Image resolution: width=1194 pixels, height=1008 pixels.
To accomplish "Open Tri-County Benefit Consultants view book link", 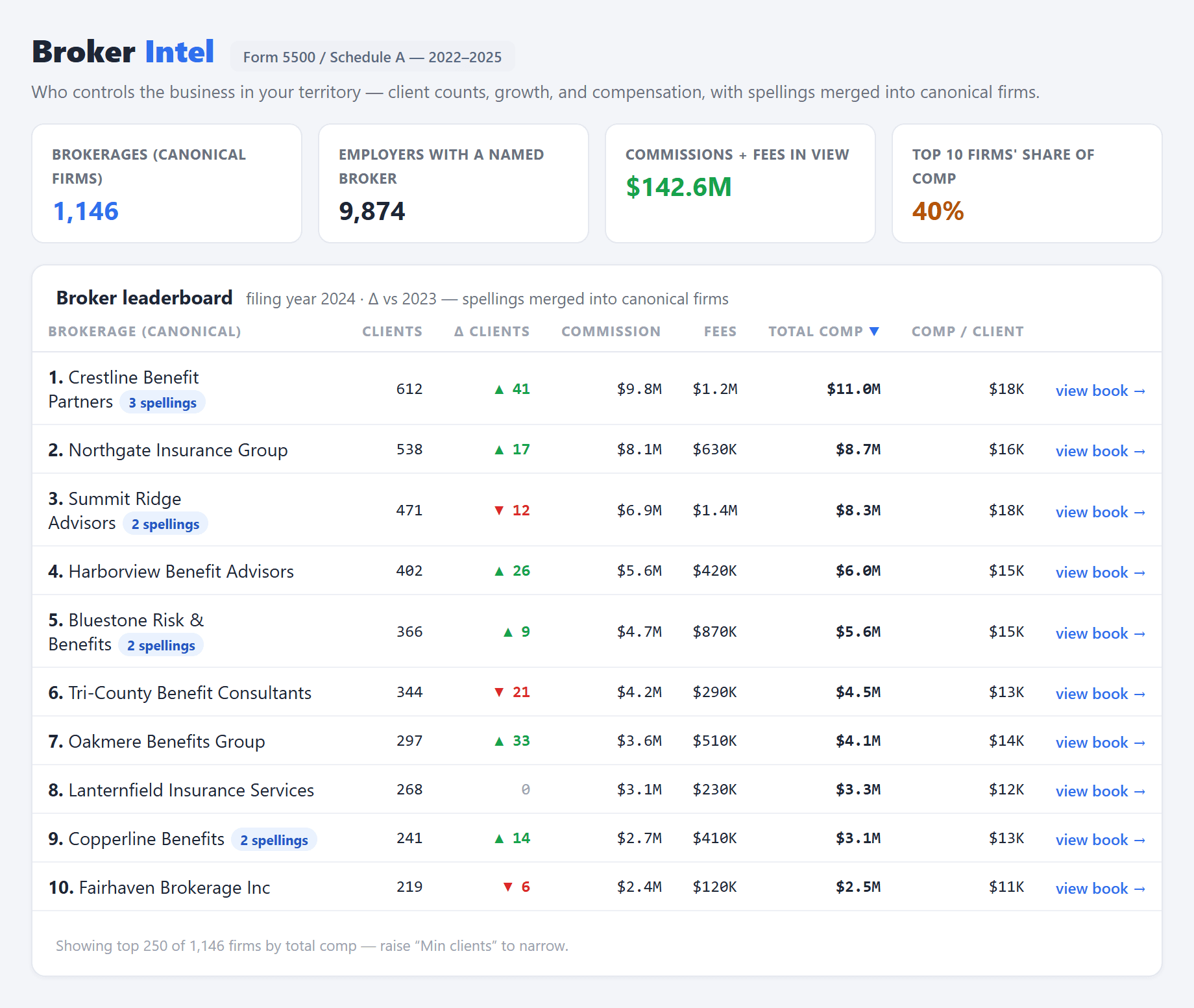I will tap(1100, 694).
